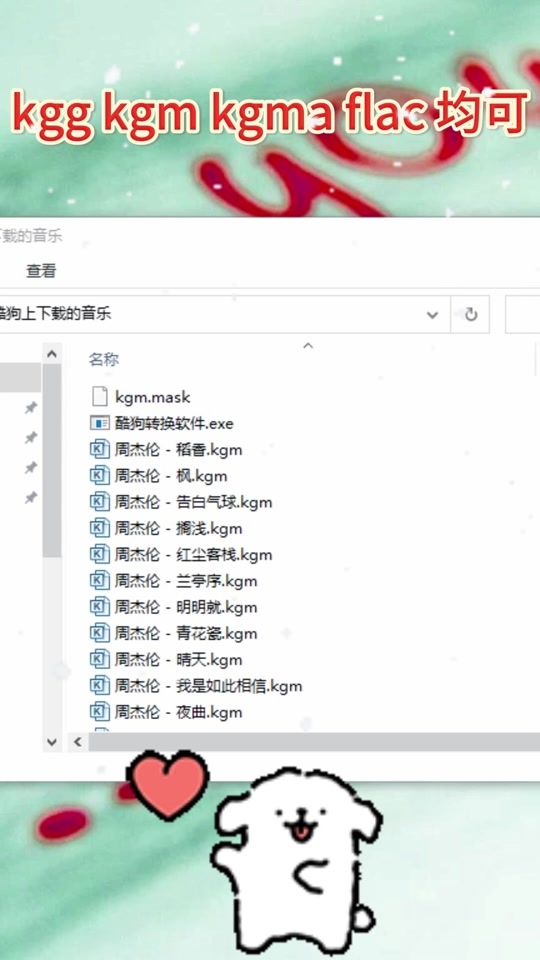
Task: Select the file name 周杰伦 - 明明就.kgm
Action: click(x=186, y=607)
